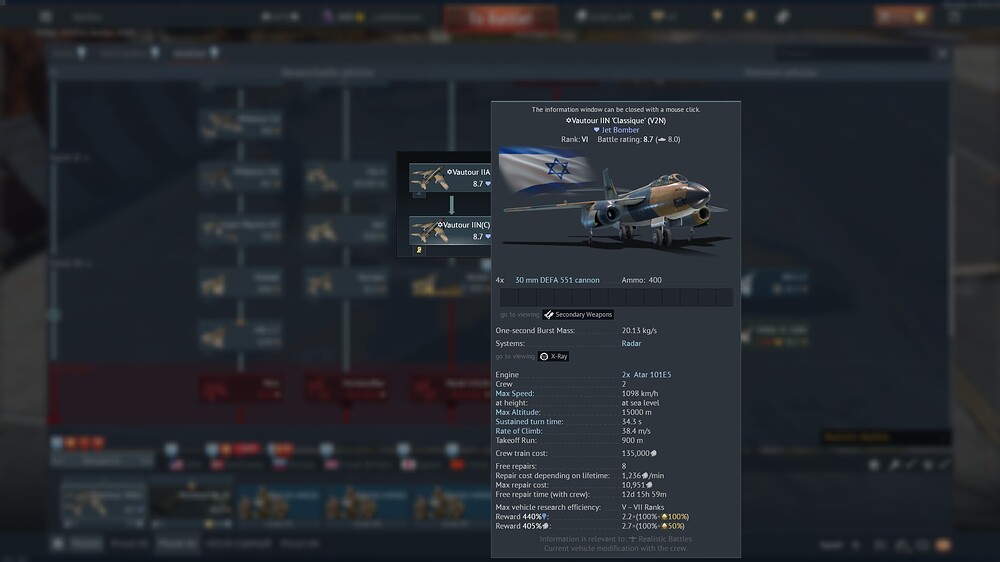Select the Vautour IIN(C) vehicle card
Image resolution: width=1000 pixels, height=562 pixels.
click(x=450, y=231)
